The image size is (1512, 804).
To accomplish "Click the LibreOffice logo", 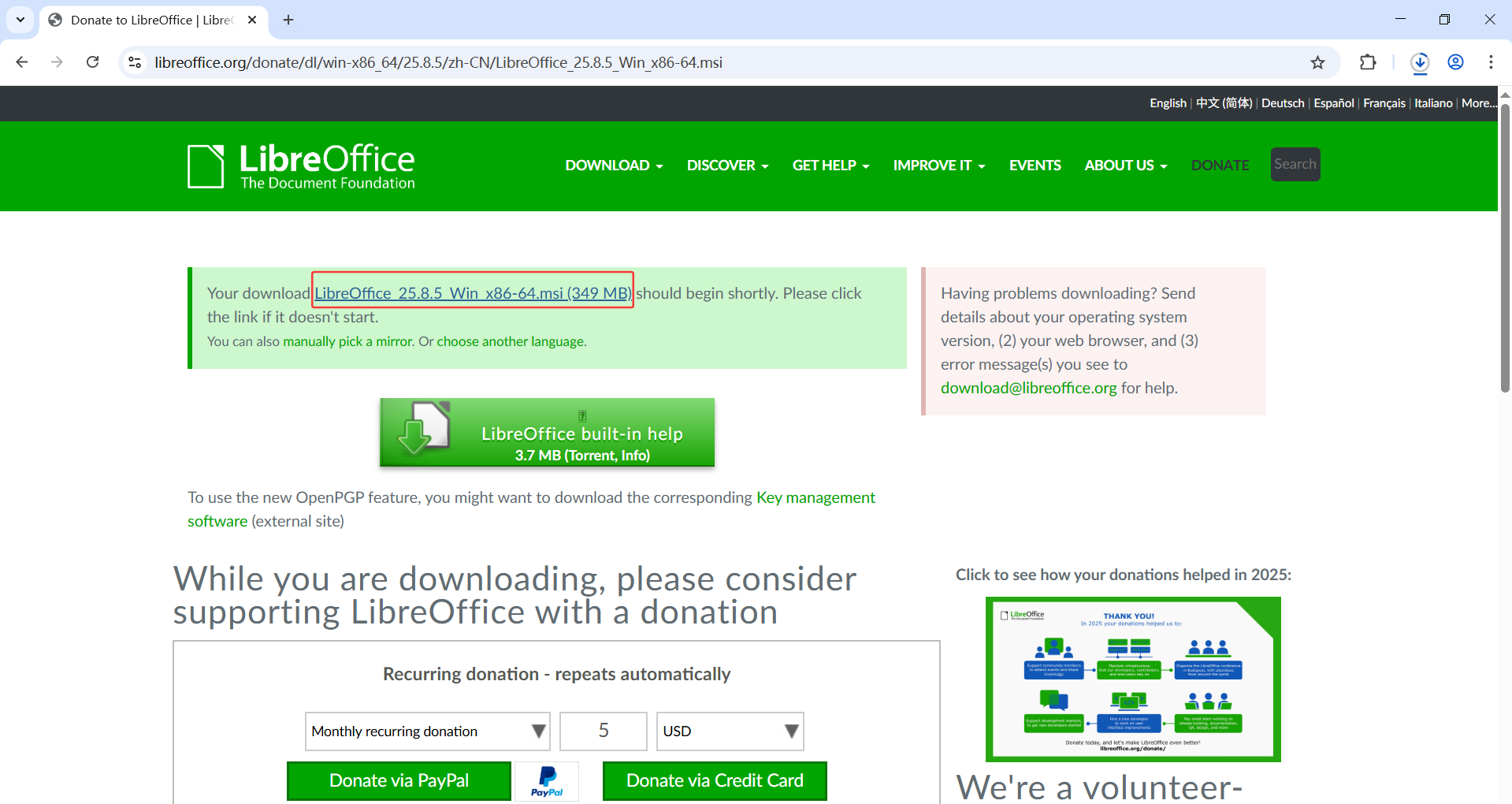I will tap(301, 166).
